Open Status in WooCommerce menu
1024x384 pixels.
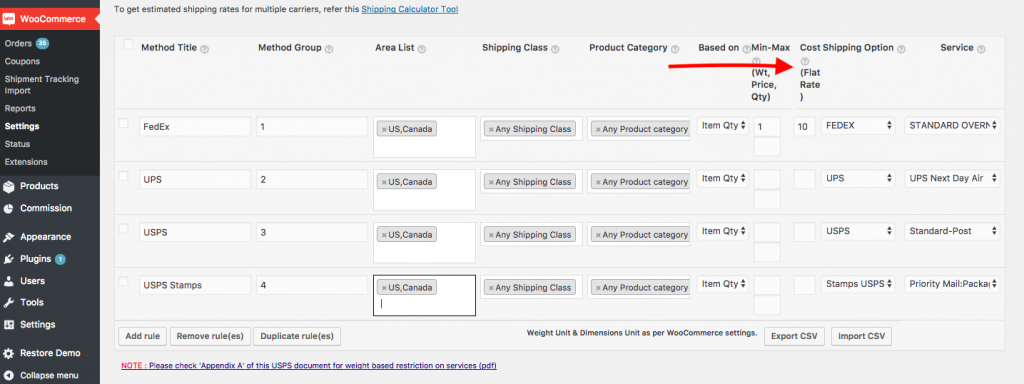18,144
